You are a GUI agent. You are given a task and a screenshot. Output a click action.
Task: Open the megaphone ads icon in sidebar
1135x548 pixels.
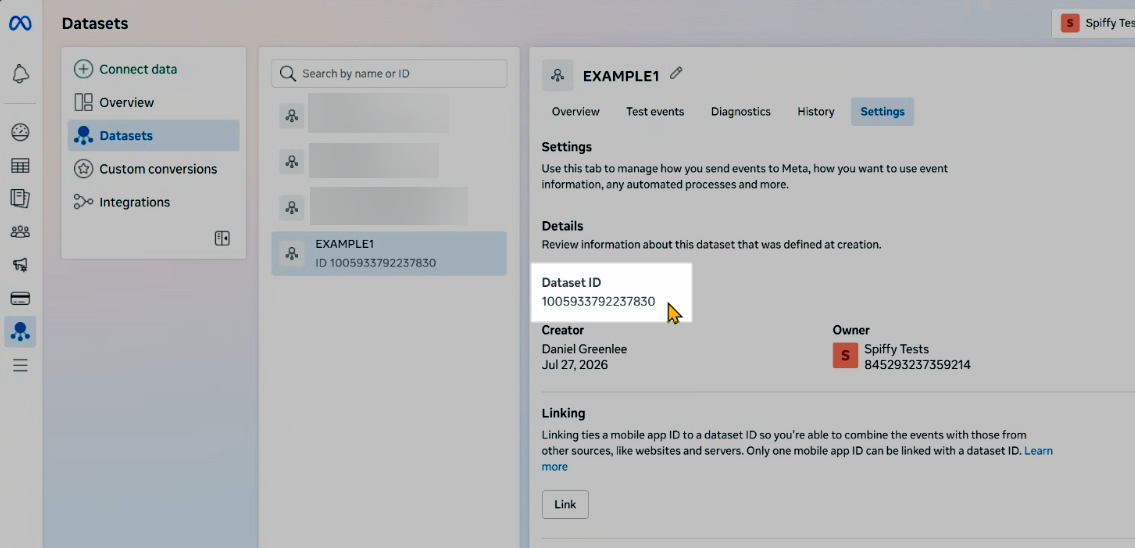[20, 265]
